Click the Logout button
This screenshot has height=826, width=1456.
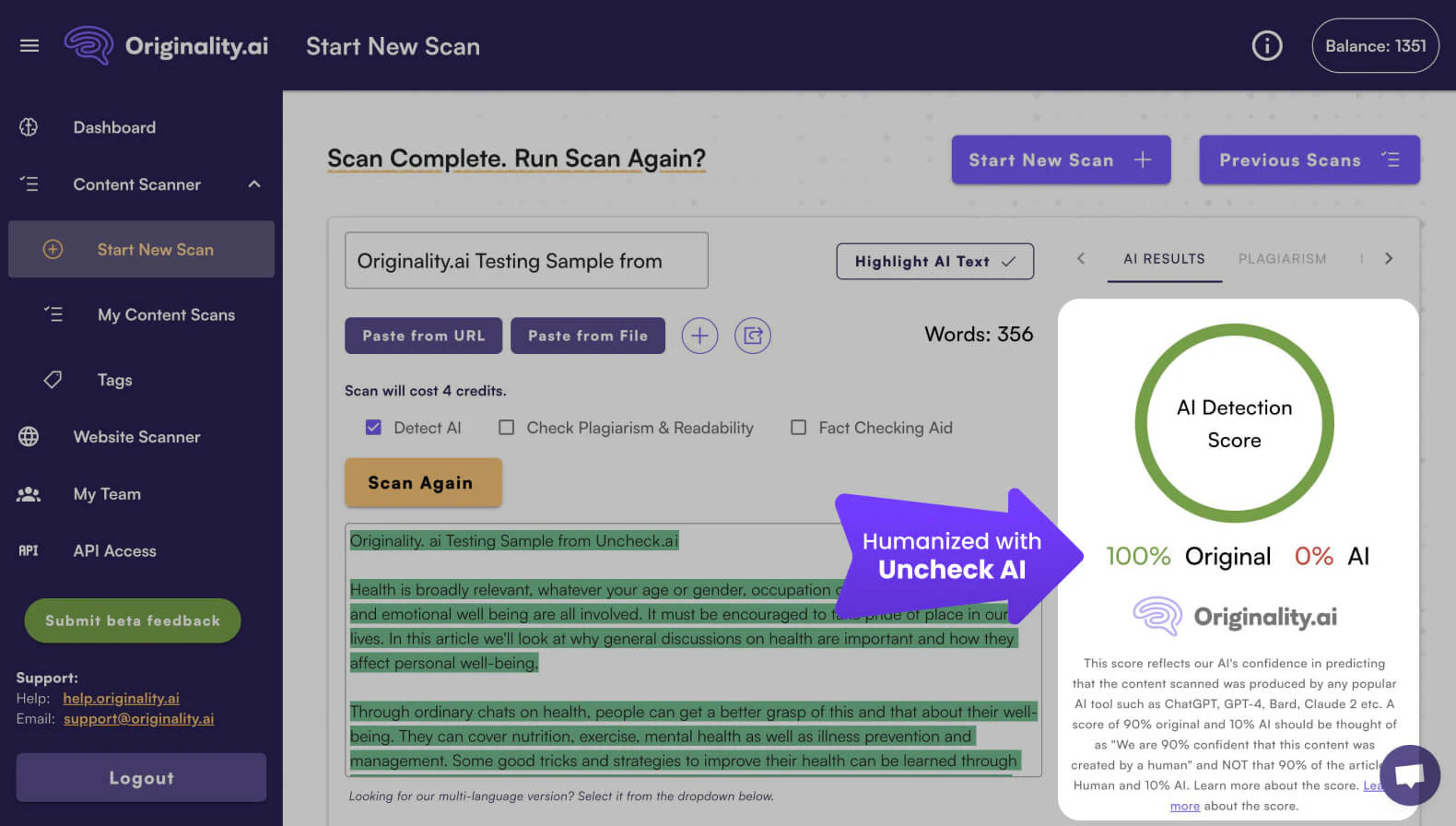[x=141, y=777]
